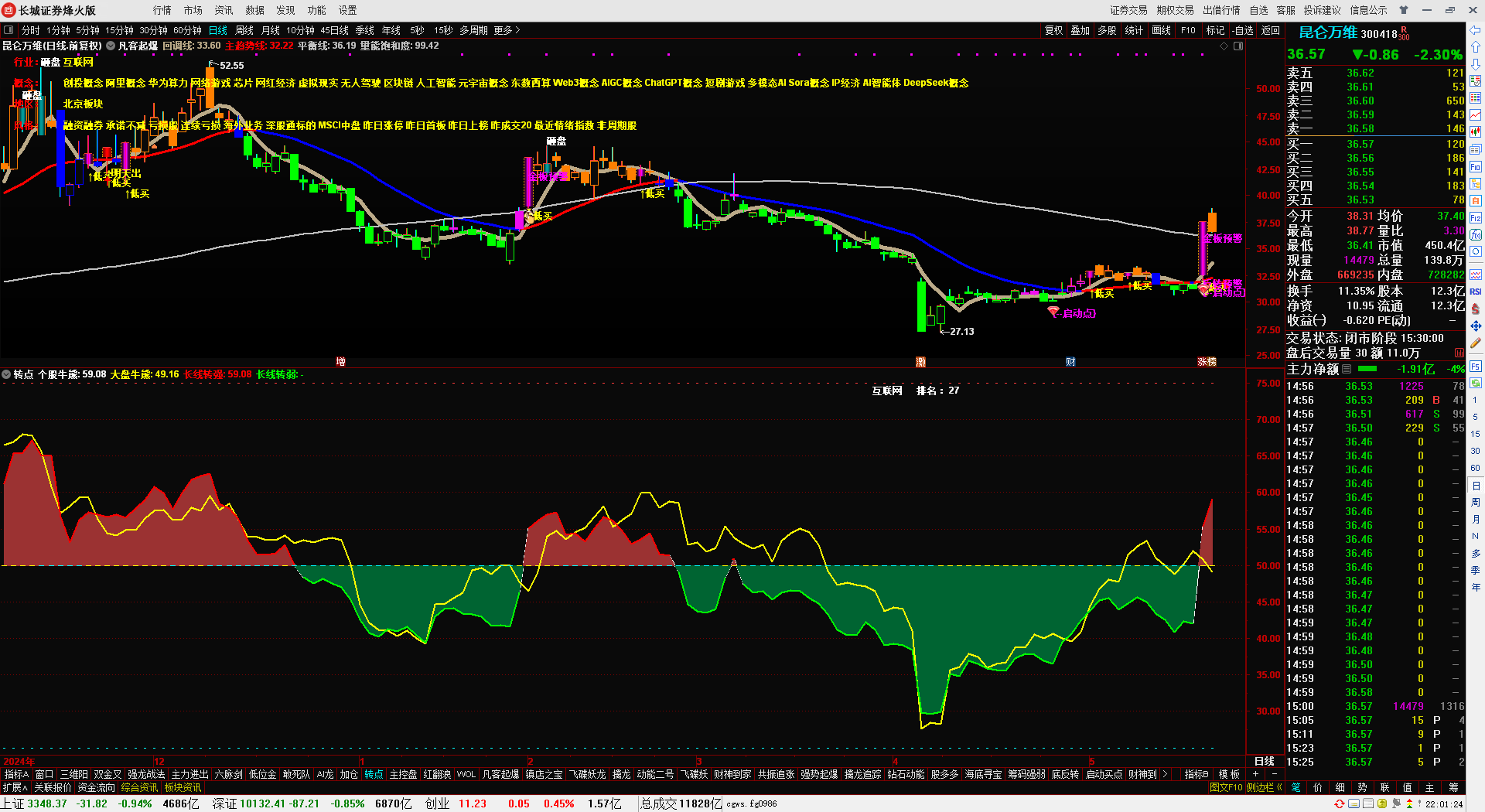Screen dimensions: 1485x812
Task: Click the minus zoom-out button by 模板
Action: pyautogui.click(x=1274, y=774)
